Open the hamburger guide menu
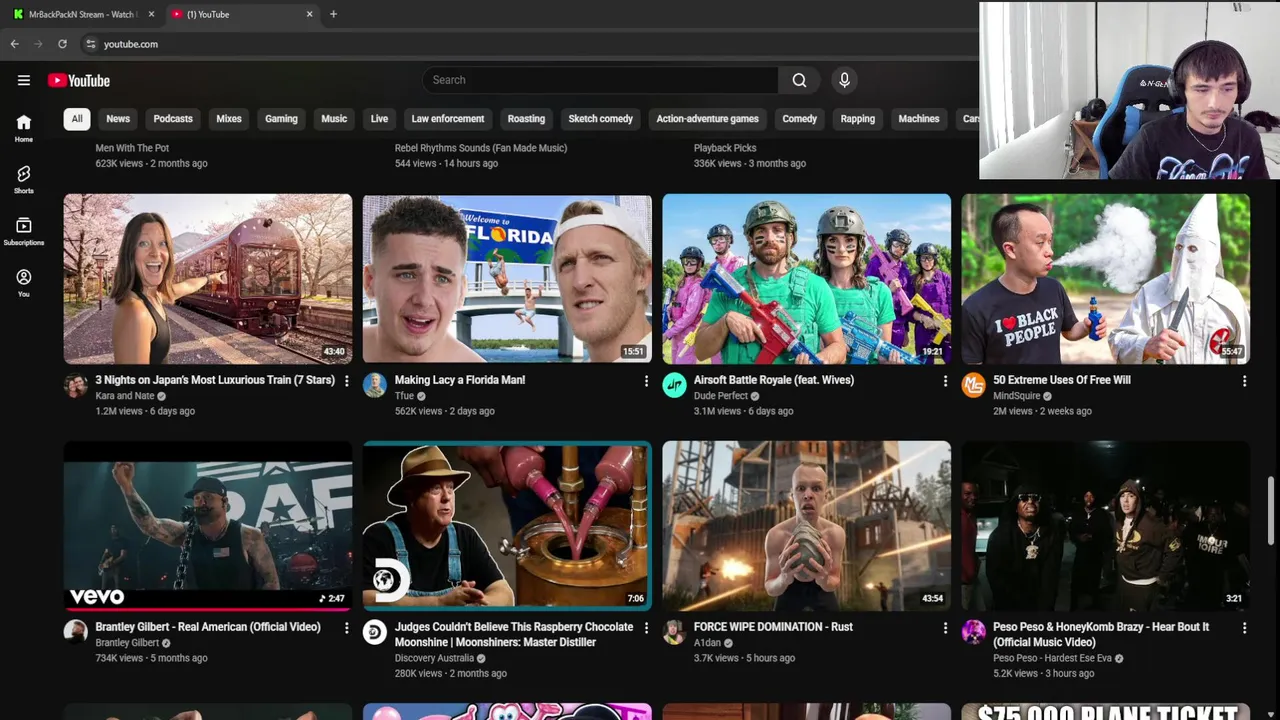The width and height of the screenshot is (1280, 720). pyautogui.click(x=24, y=80)
